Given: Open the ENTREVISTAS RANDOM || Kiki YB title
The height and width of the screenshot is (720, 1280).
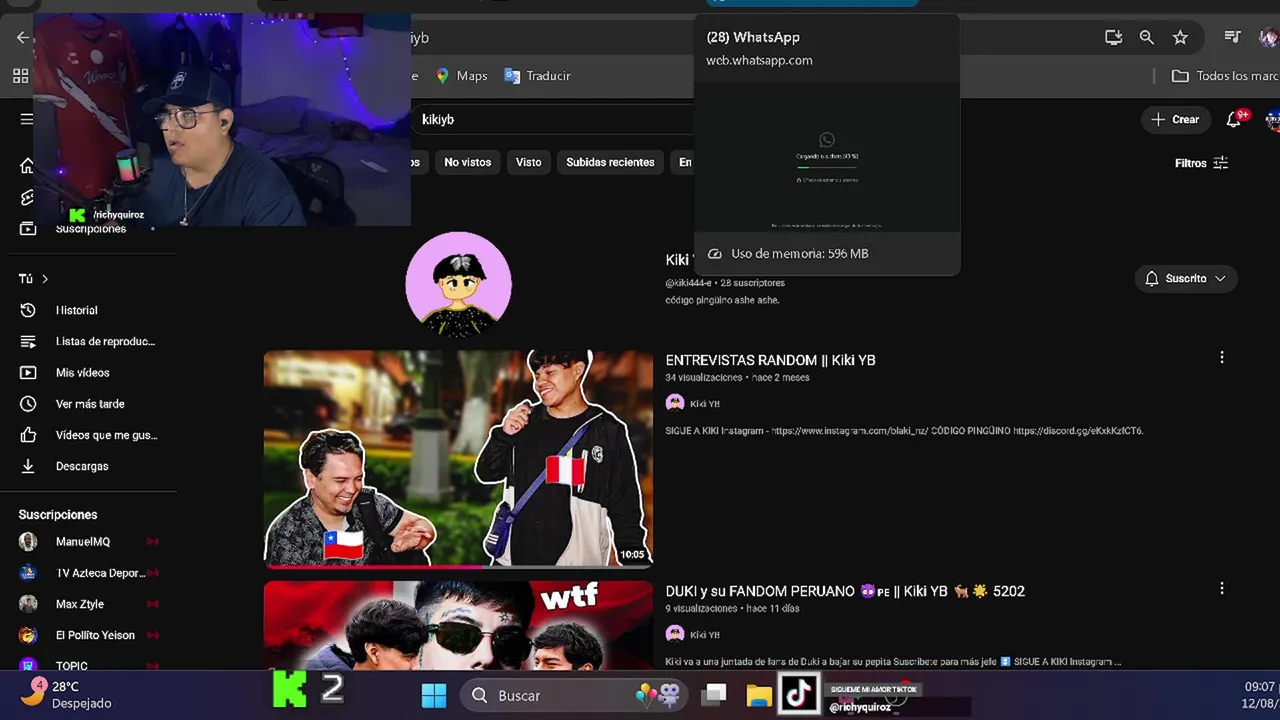Looking at the screenshot, I should click(x=770, y=360).
